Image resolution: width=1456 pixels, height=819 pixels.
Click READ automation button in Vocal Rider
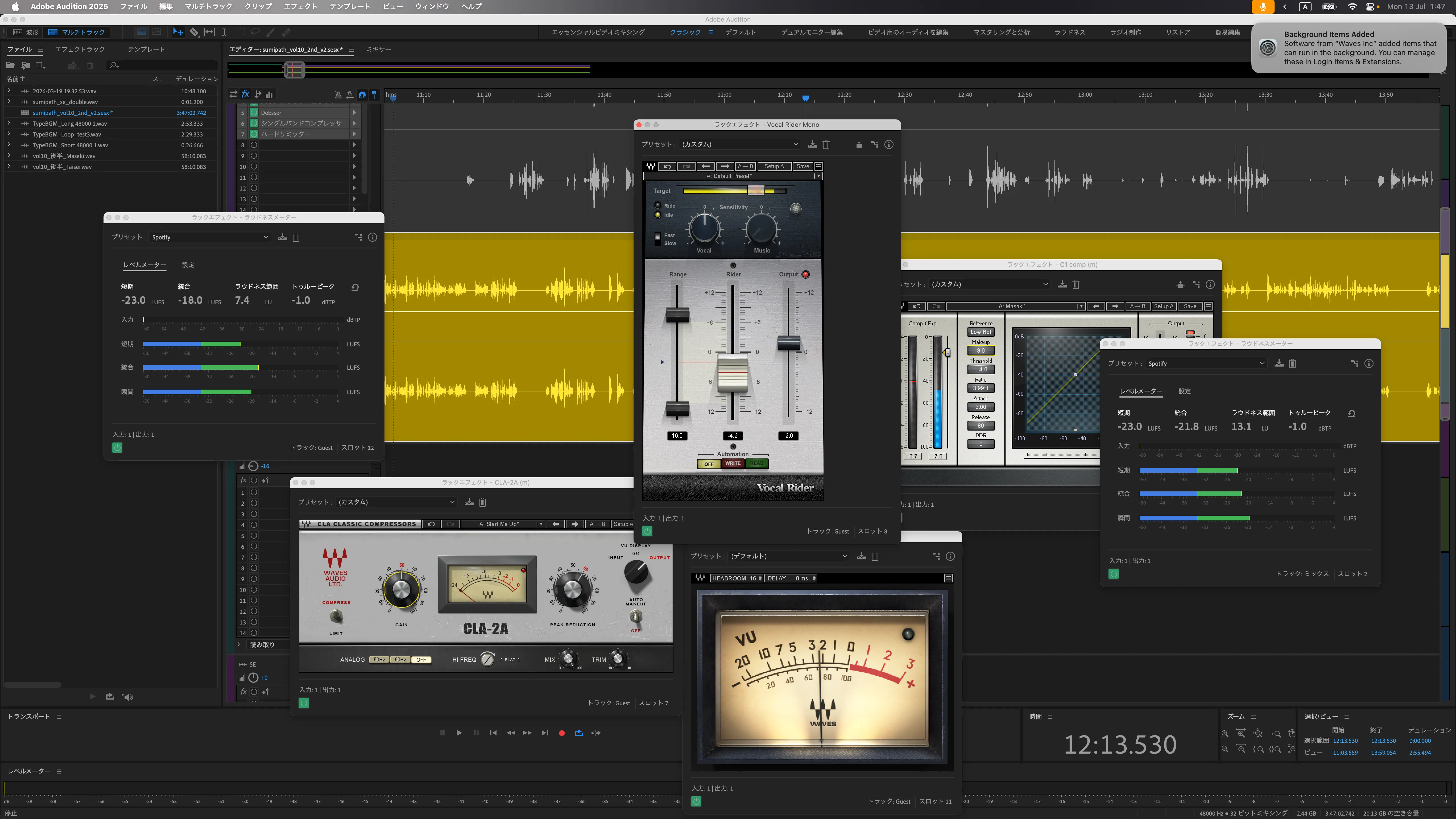coord(757,464)
